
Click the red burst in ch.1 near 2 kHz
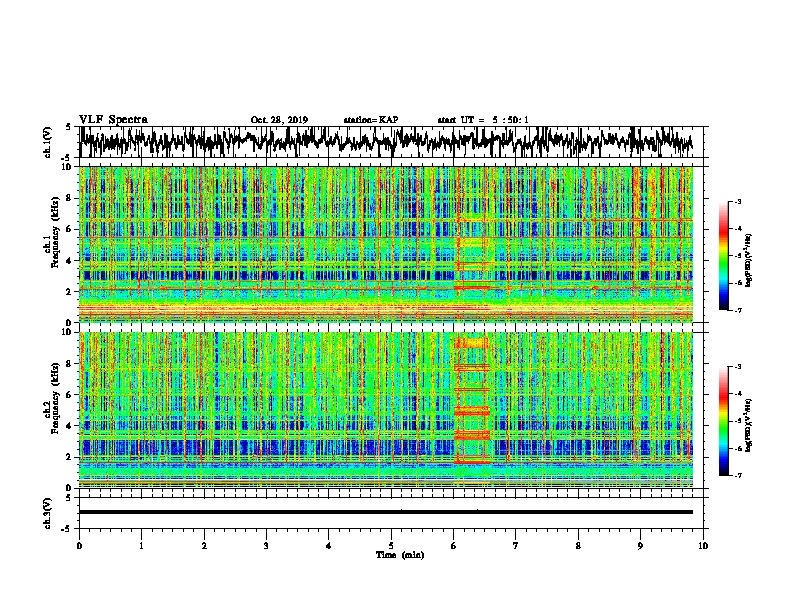coord(472,288)
